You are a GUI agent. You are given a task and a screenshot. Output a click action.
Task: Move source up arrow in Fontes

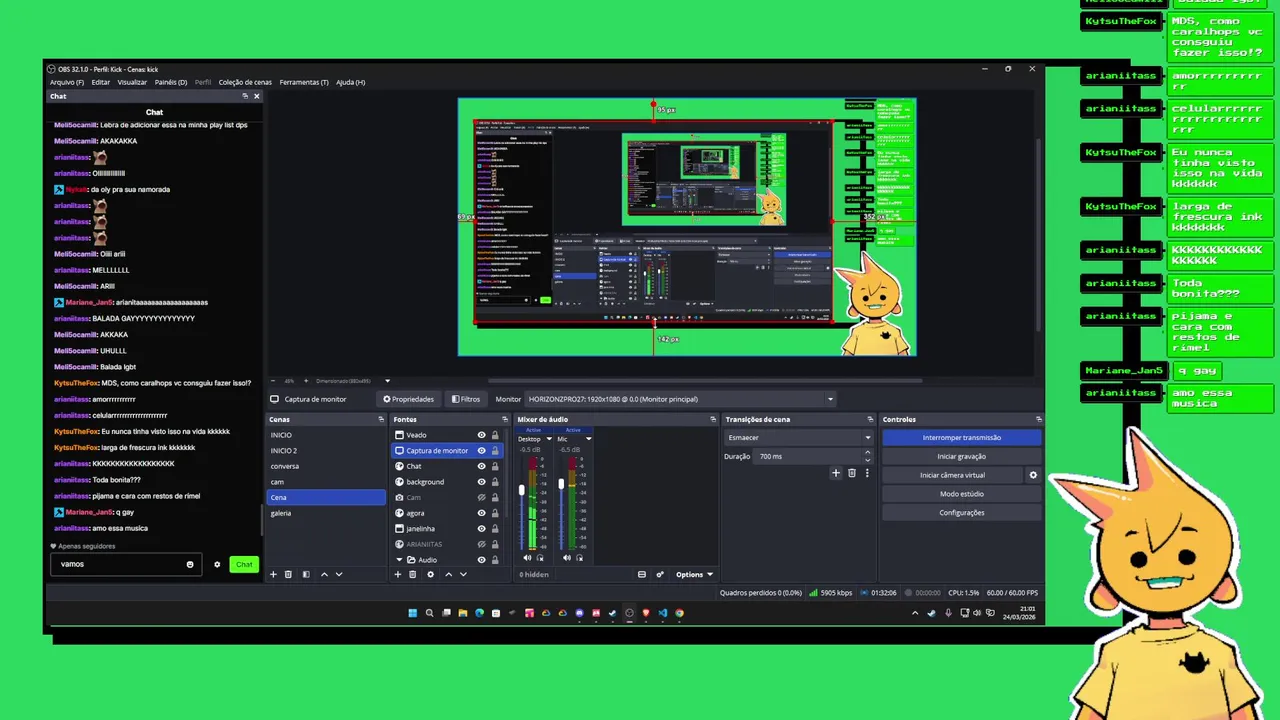(448, 574)
